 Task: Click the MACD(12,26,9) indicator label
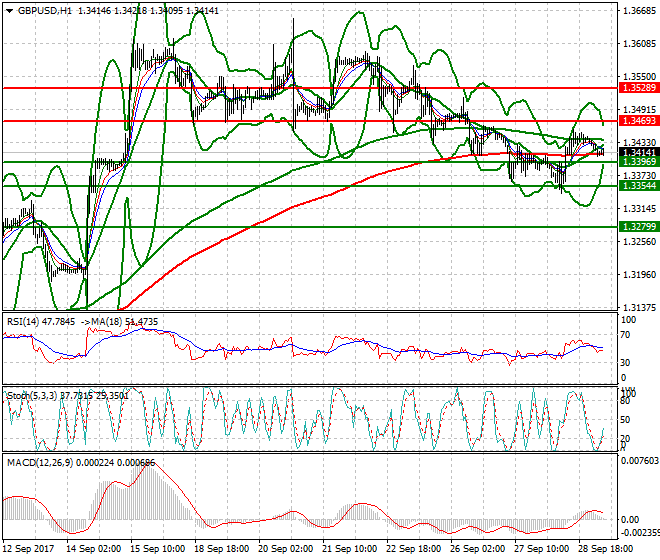point(40,463)
